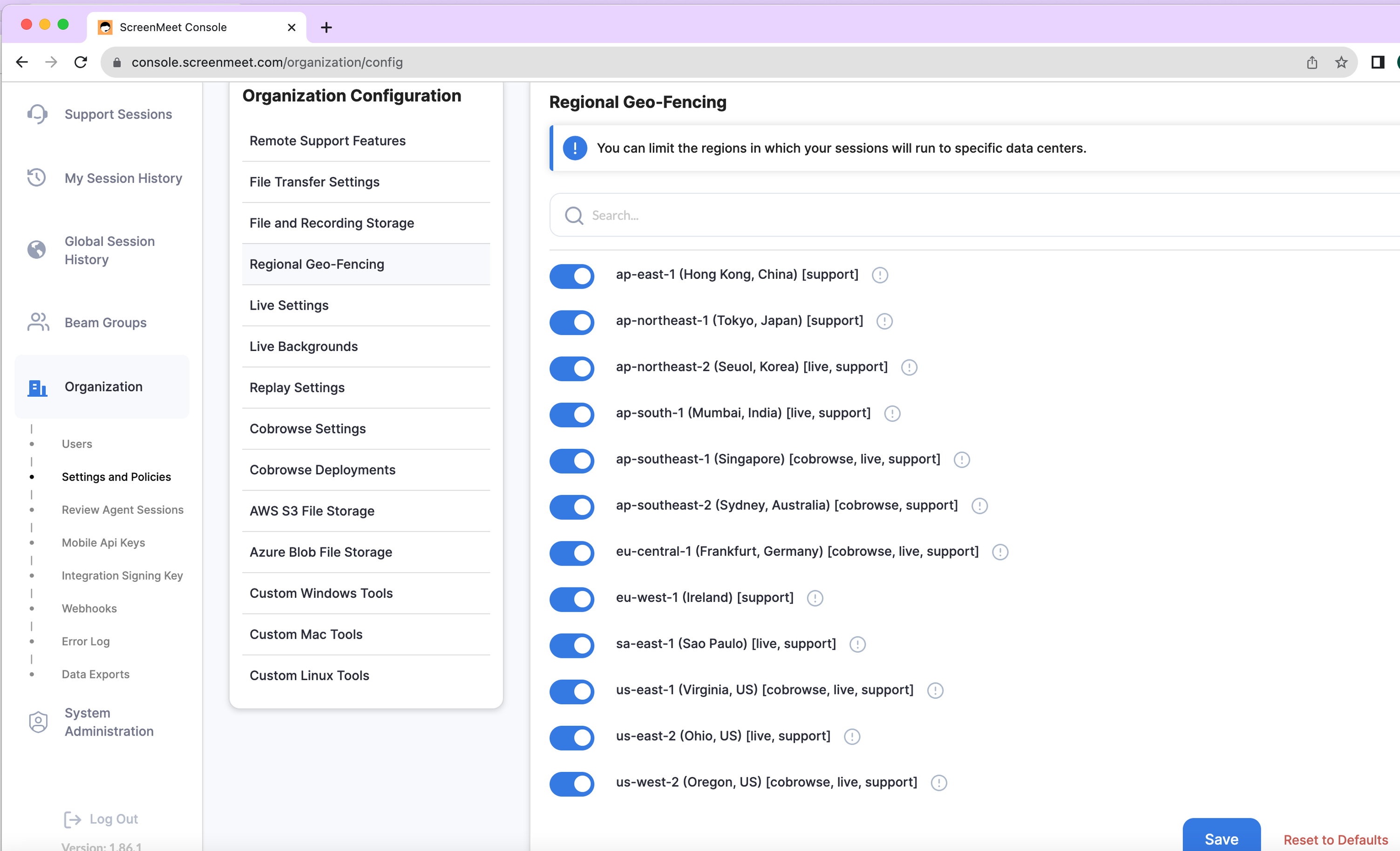Toggle ap-south-1 Mumbai region switch
This screenshot has height=851, width=1400.
571,414
